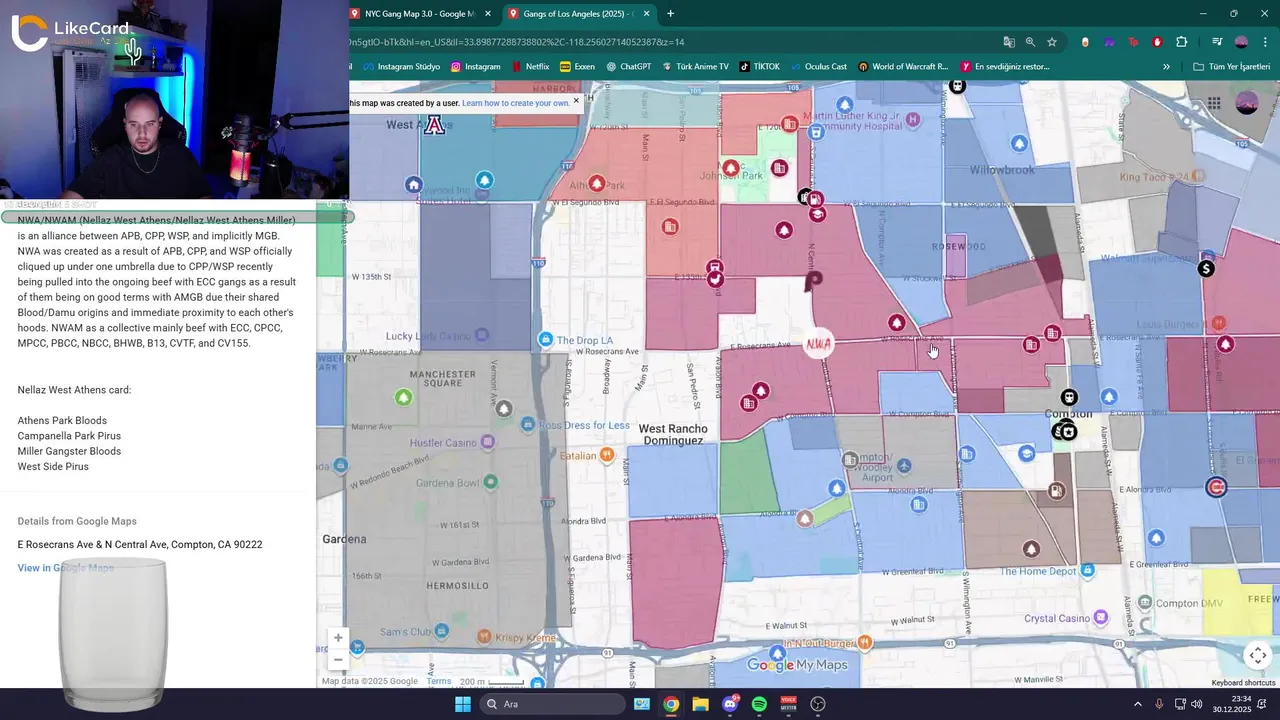Image resolution: width=1280 pixels, height=720 pixels.
Task: Select 'Miller Gangster Bloods' text in panel
Action: pyautogui.click(x=69, y=451)
